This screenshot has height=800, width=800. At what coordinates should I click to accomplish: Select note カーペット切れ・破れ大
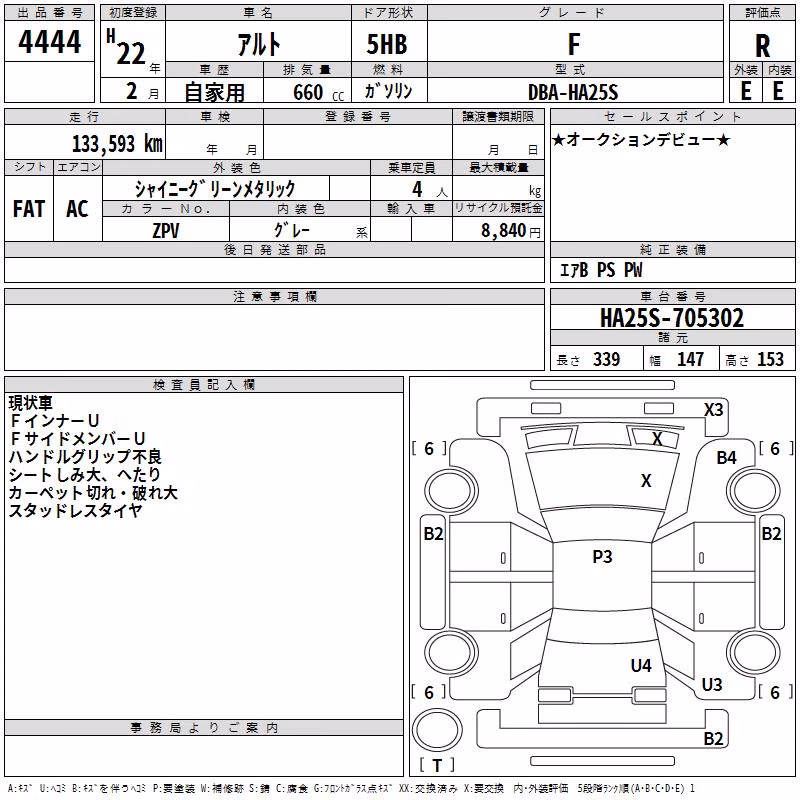coord(93,492)
